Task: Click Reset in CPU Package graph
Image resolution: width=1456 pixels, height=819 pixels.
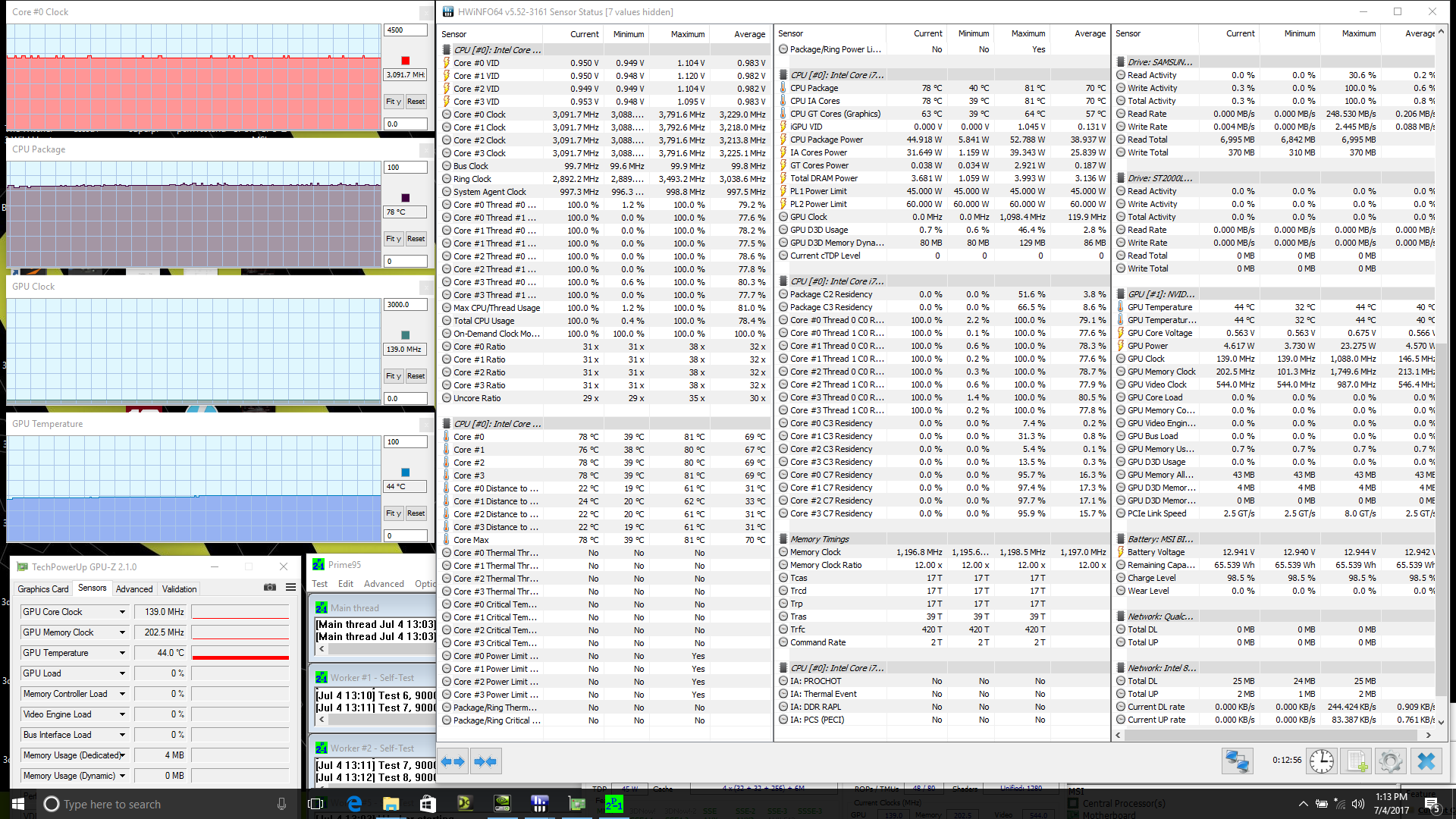Action: (x=416, y=239)
